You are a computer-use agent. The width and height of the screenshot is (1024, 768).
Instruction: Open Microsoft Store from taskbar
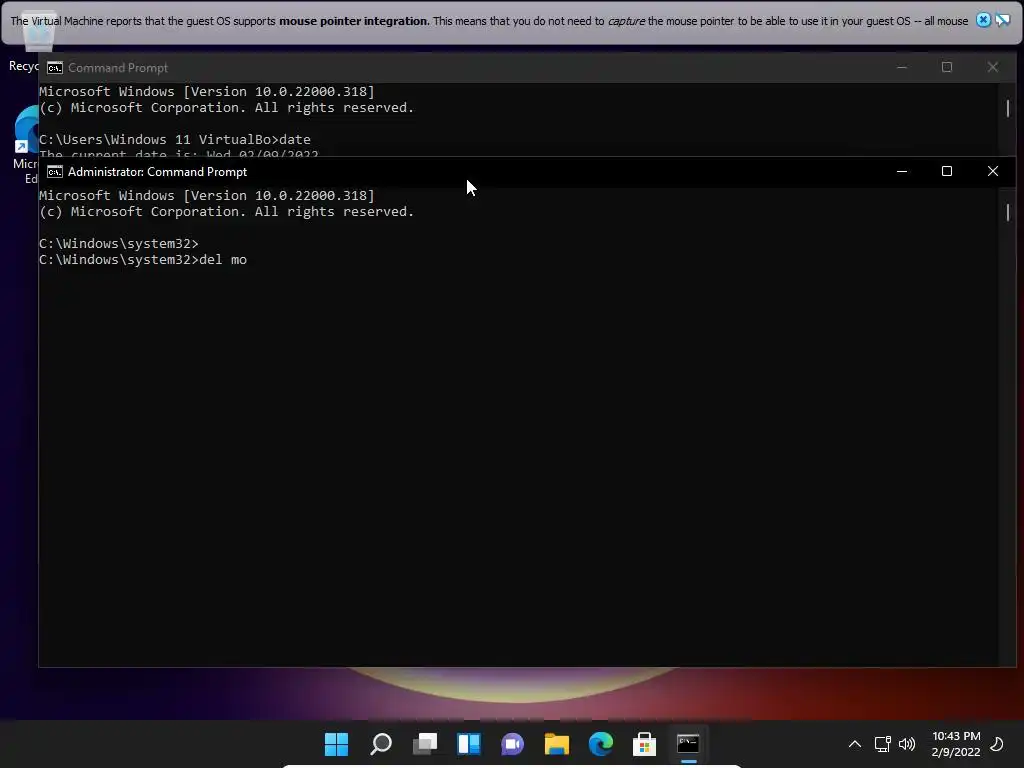coord(645,743)
